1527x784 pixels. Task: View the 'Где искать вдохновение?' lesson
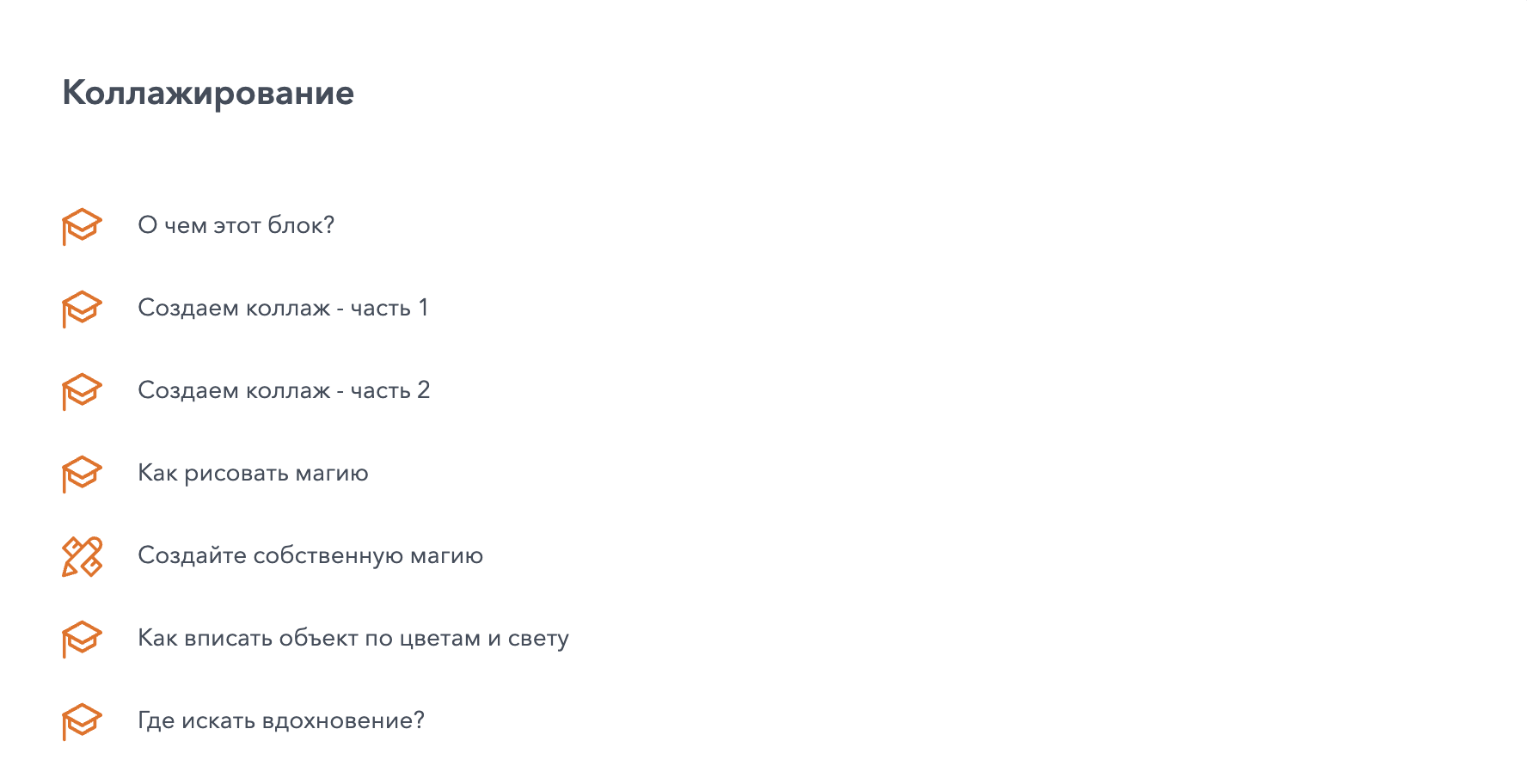pyautogui.click(x=280, y=720)
